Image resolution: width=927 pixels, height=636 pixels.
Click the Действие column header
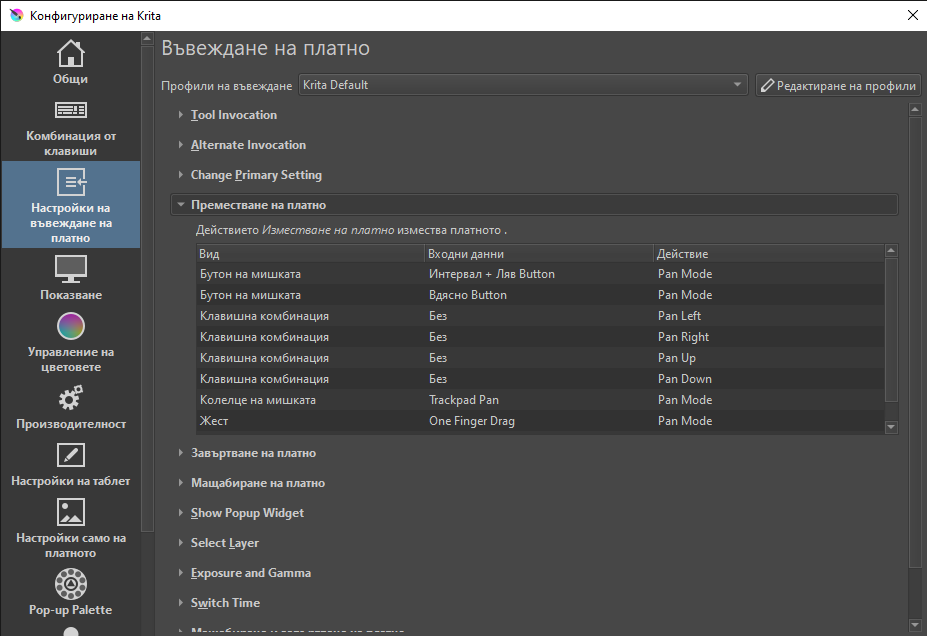coord(767,254)
